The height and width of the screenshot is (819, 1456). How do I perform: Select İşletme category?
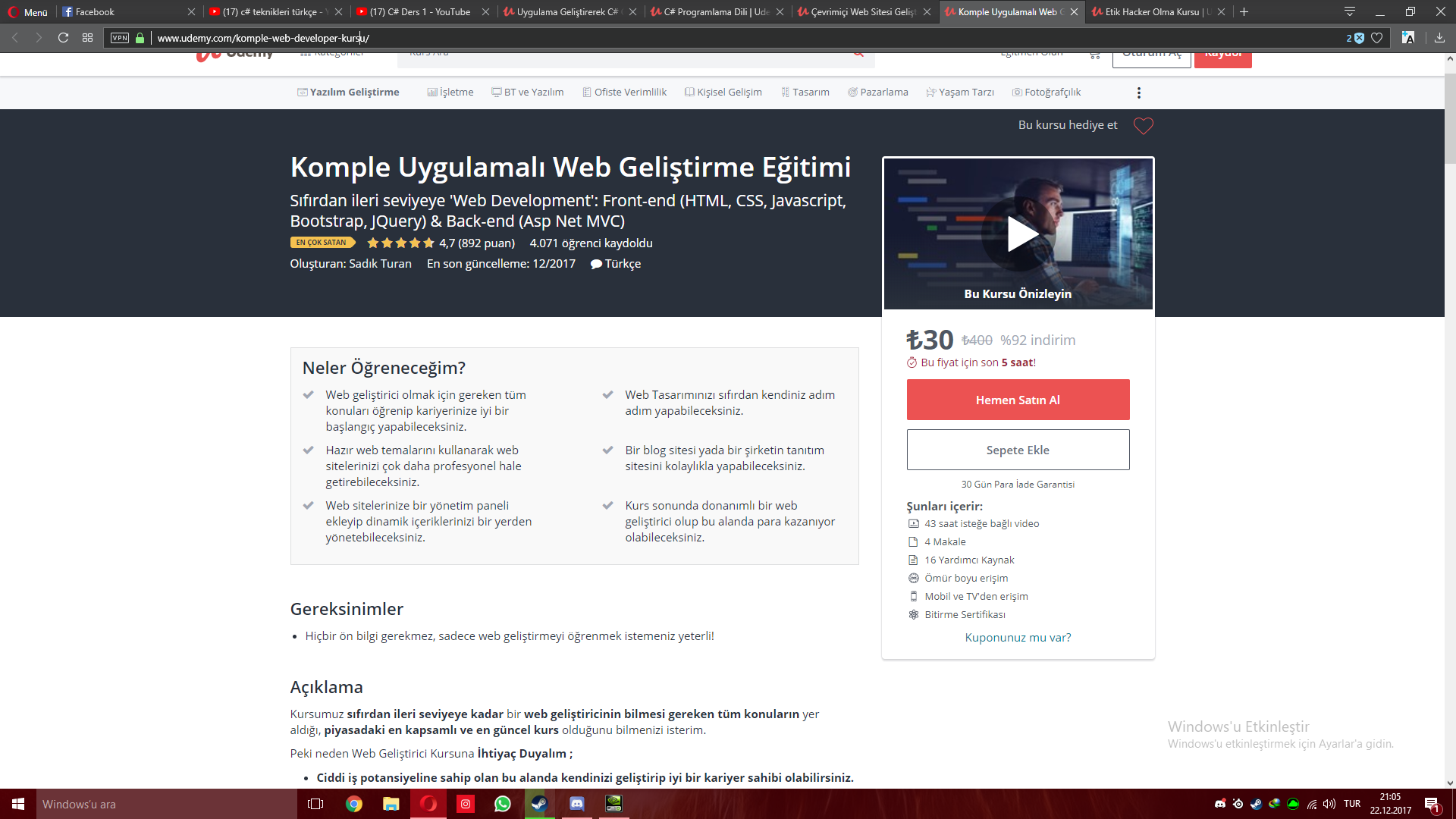pos(450,93)
